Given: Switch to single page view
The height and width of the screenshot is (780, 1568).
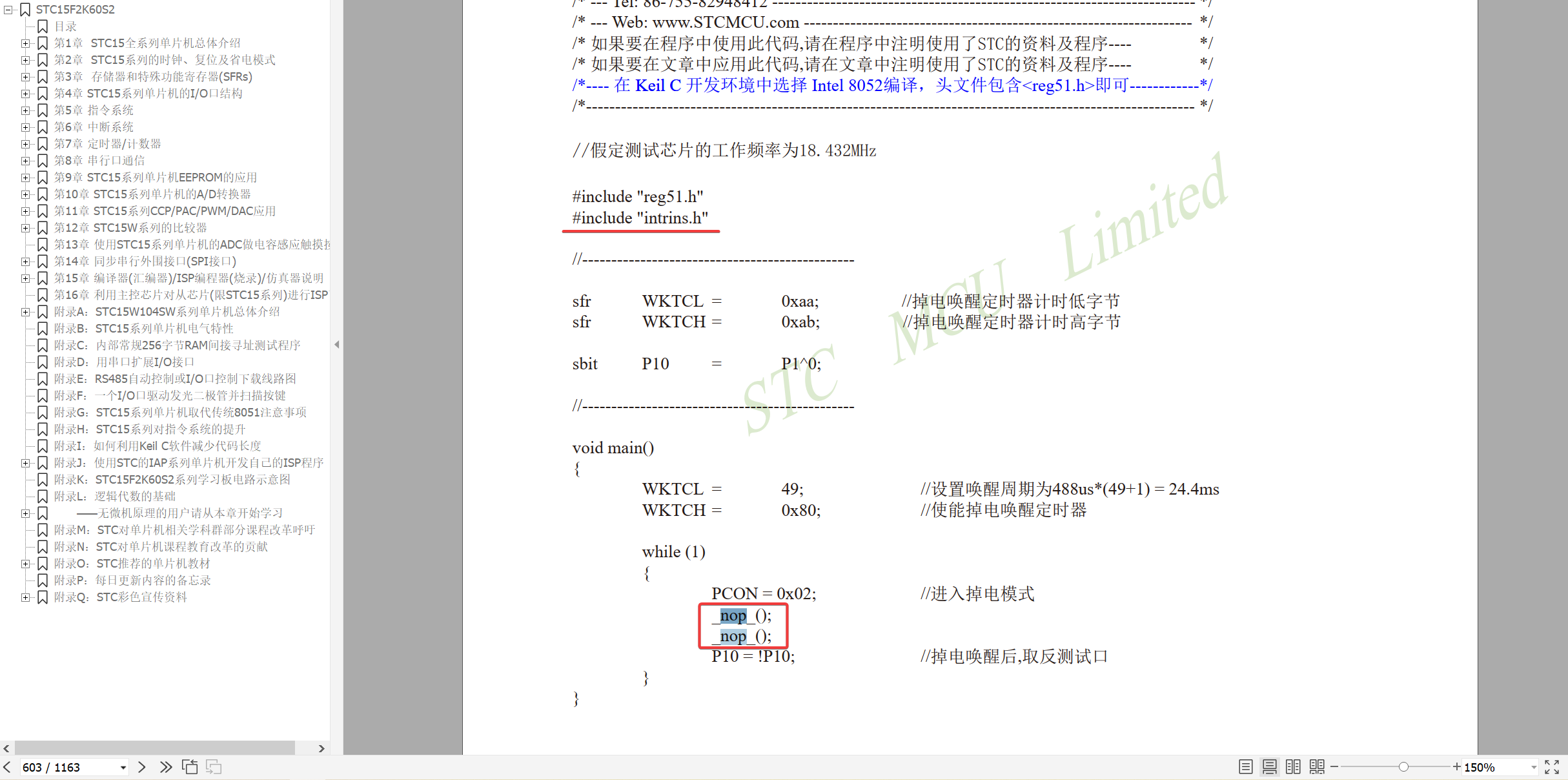Looking at the screenshot, I should click(1246, 766).
